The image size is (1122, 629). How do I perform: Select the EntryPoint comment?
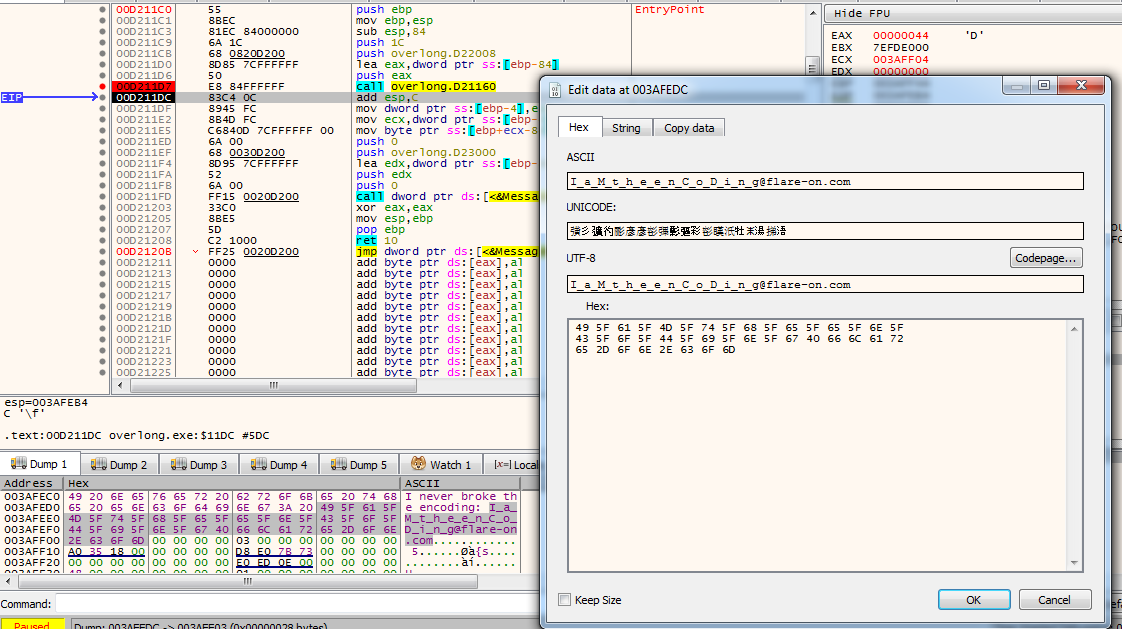coord(669,9)
